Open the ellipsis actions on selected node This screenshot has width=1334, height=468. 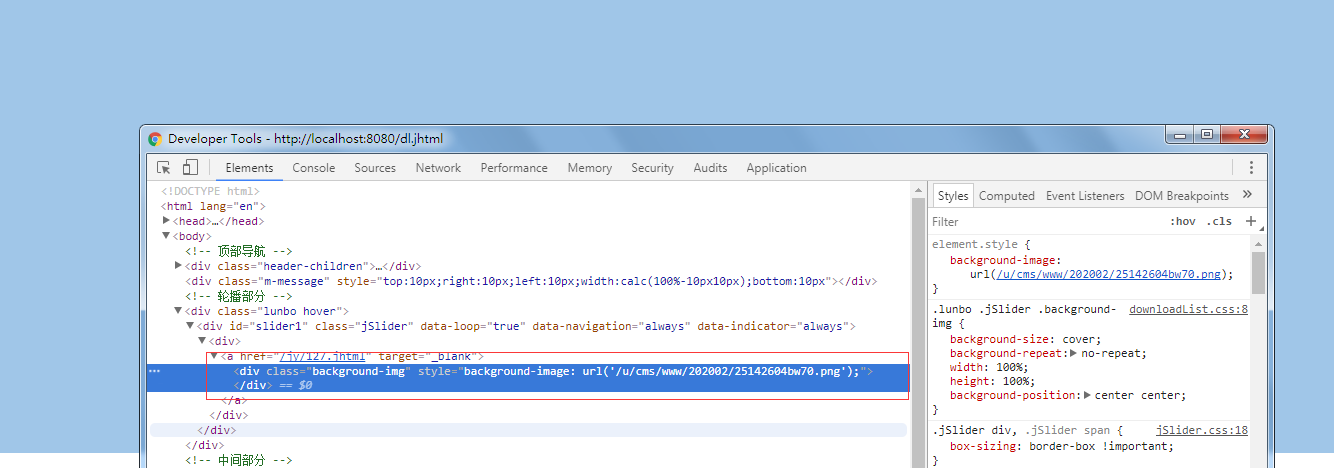pyautogui.click(x=154, y=371)
